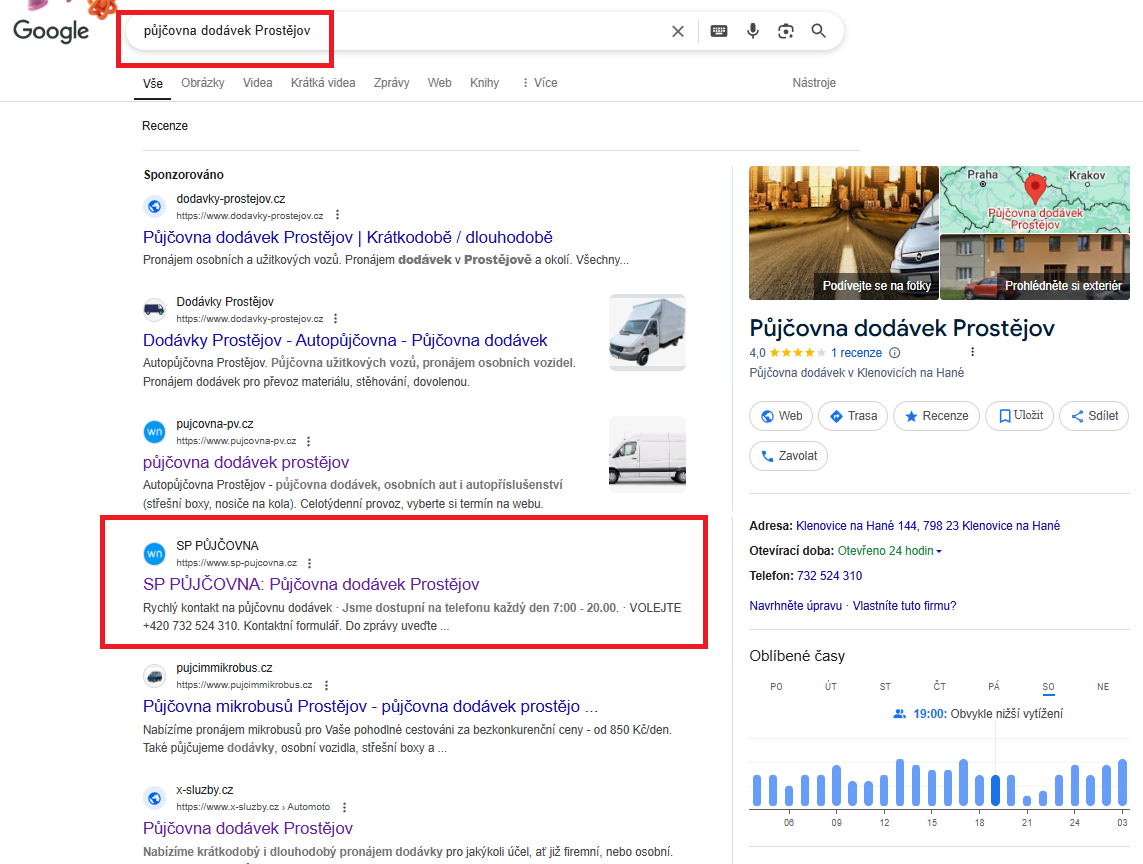This screenshot has height=864, width=1143.
Task: Click the Web button in business panel
Action: pos(781,416)
